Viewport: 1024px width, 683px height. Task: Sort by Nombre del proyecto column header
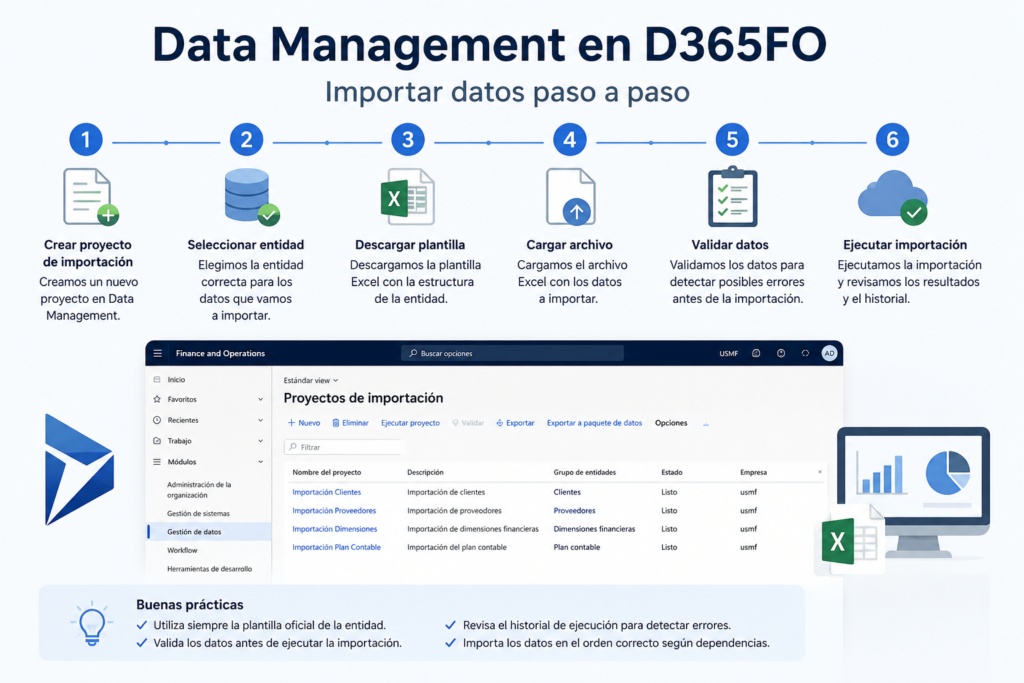[x=327, y=472]
